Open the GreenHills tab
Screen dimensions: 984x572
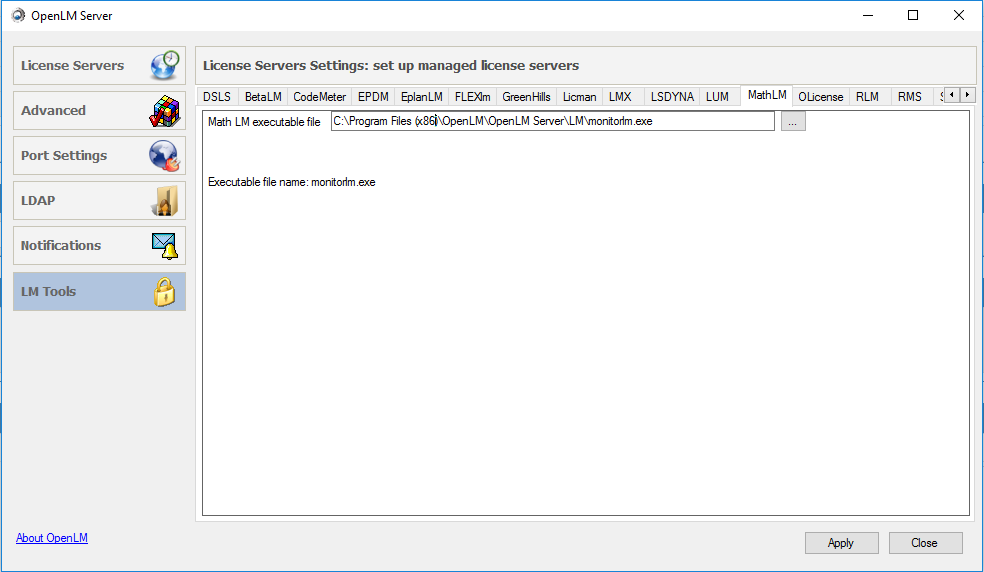pos(526,97)
